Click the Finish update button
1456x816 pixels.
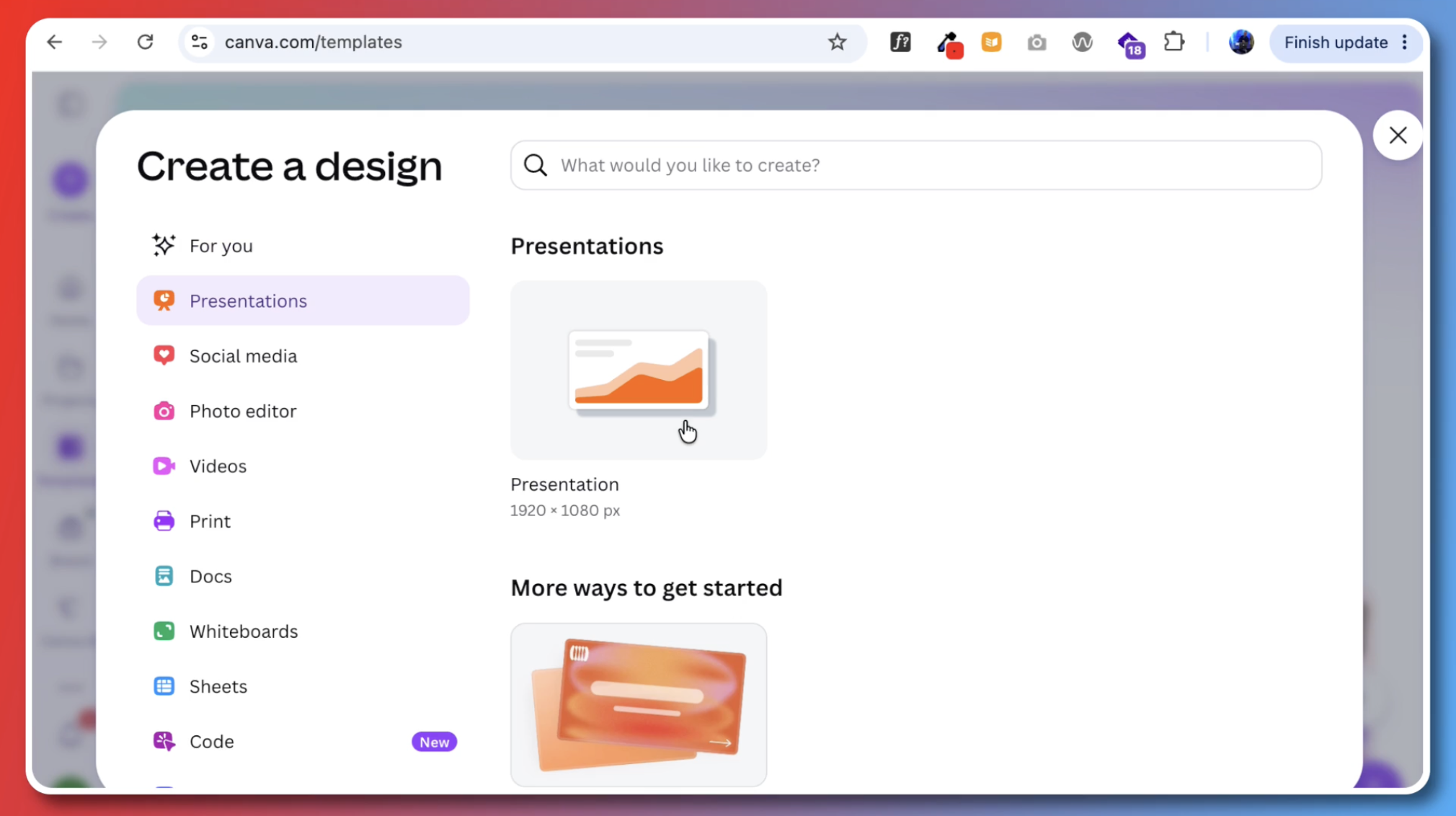point(1336,43)
